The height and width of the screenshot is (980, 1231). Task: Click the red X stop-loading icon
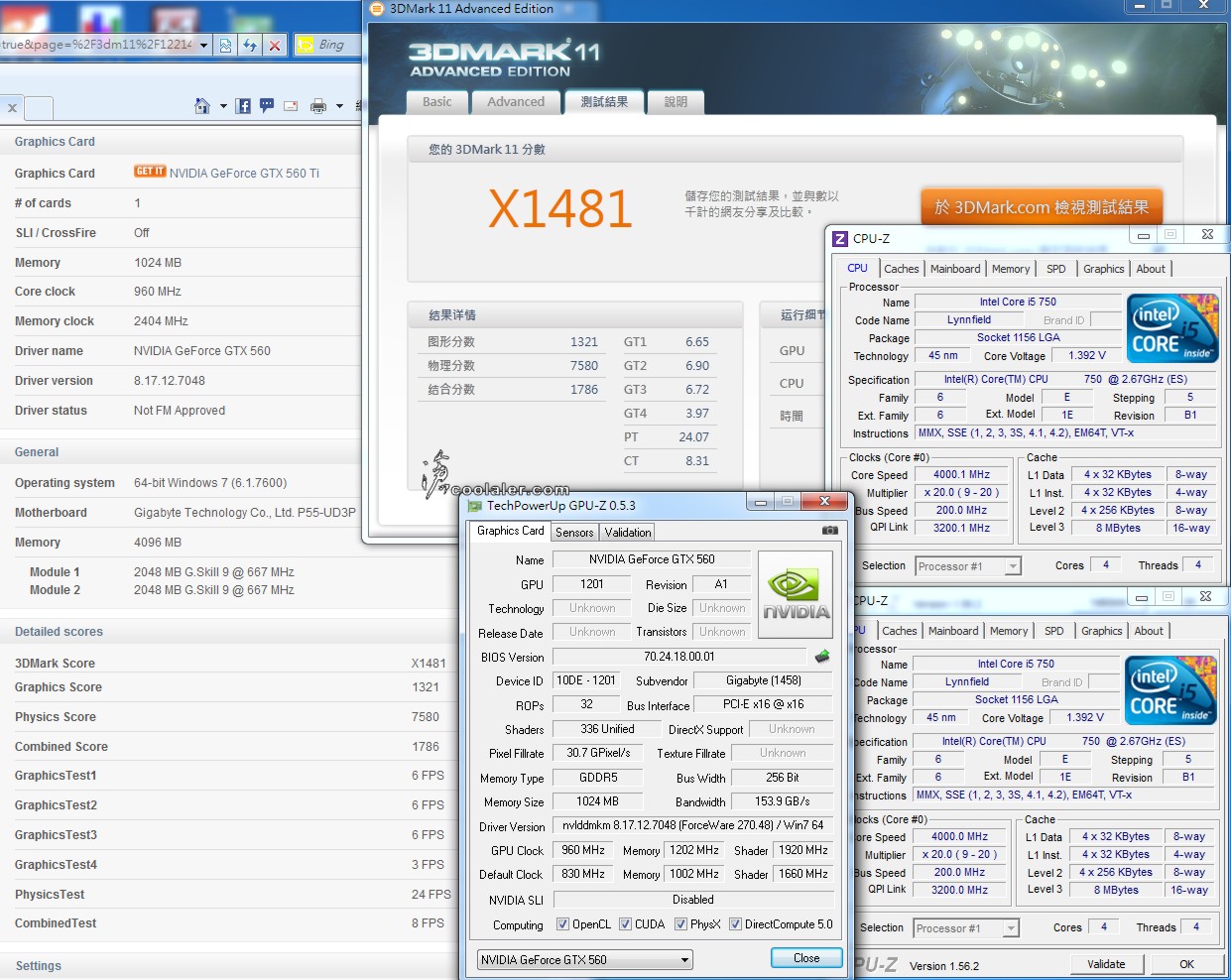click(x=275, y=45)
